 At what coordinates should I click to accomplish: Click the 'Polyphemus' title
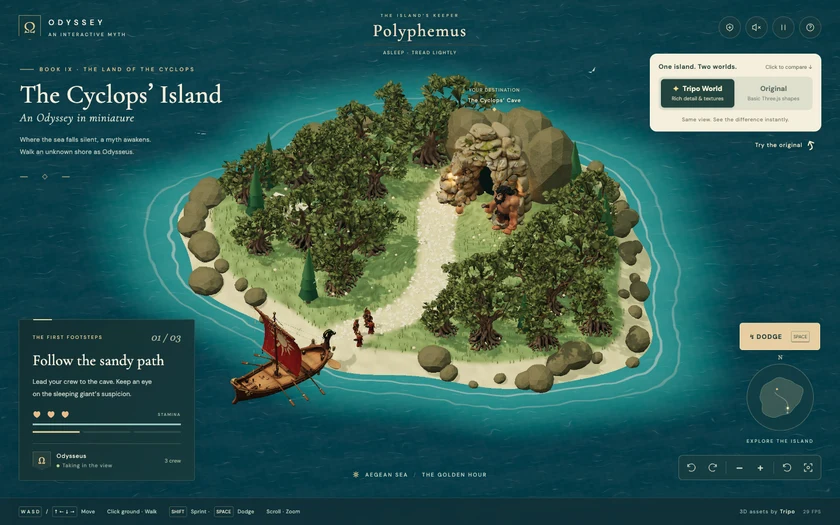tap(419, 31)
